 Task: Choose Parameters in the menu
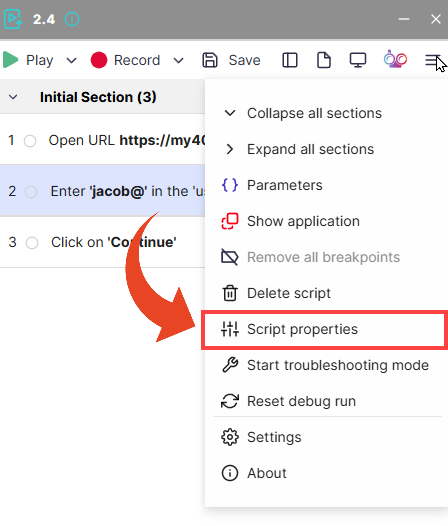(x=325, y=185)
